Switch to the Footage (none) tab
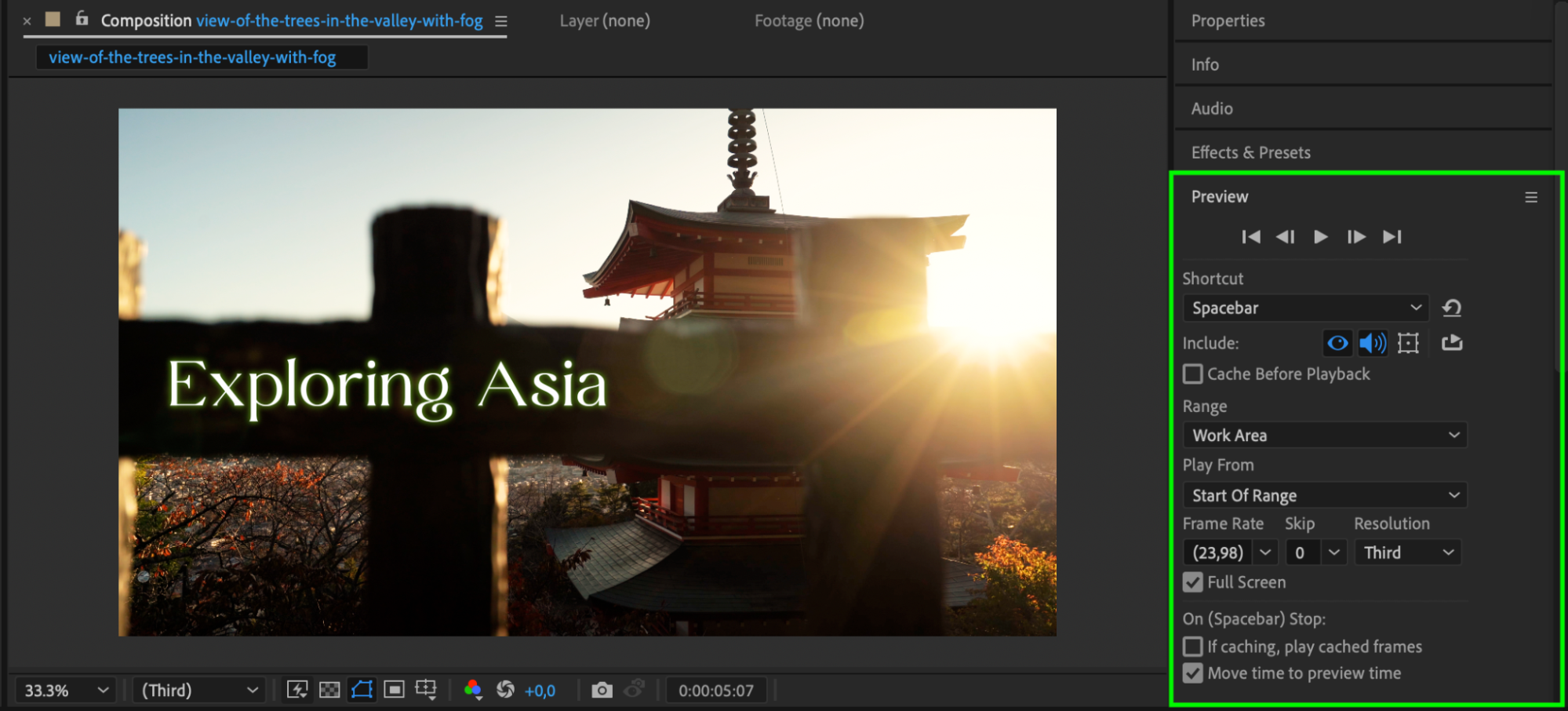1568x711 pixels. (x=809, y=21)
